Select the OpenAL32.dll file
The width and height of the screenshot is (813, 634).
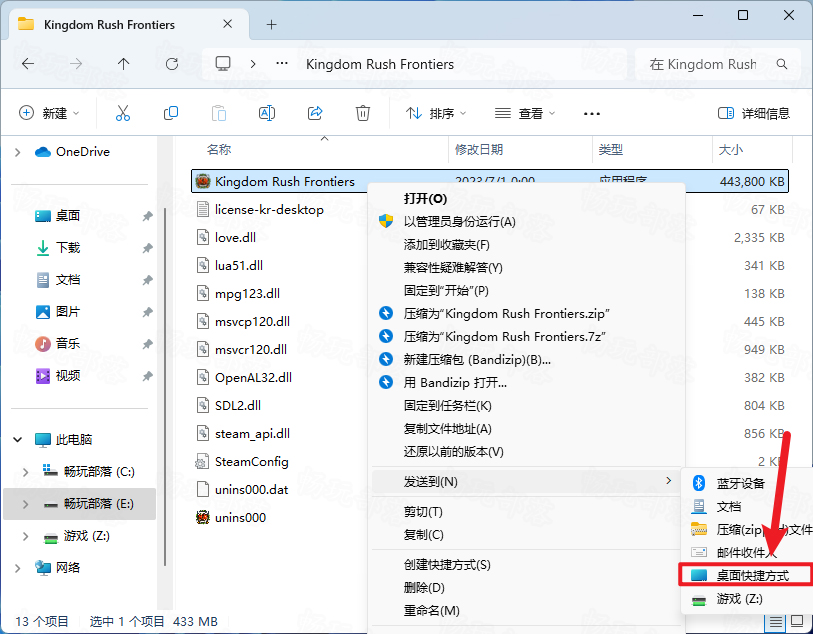253,377
